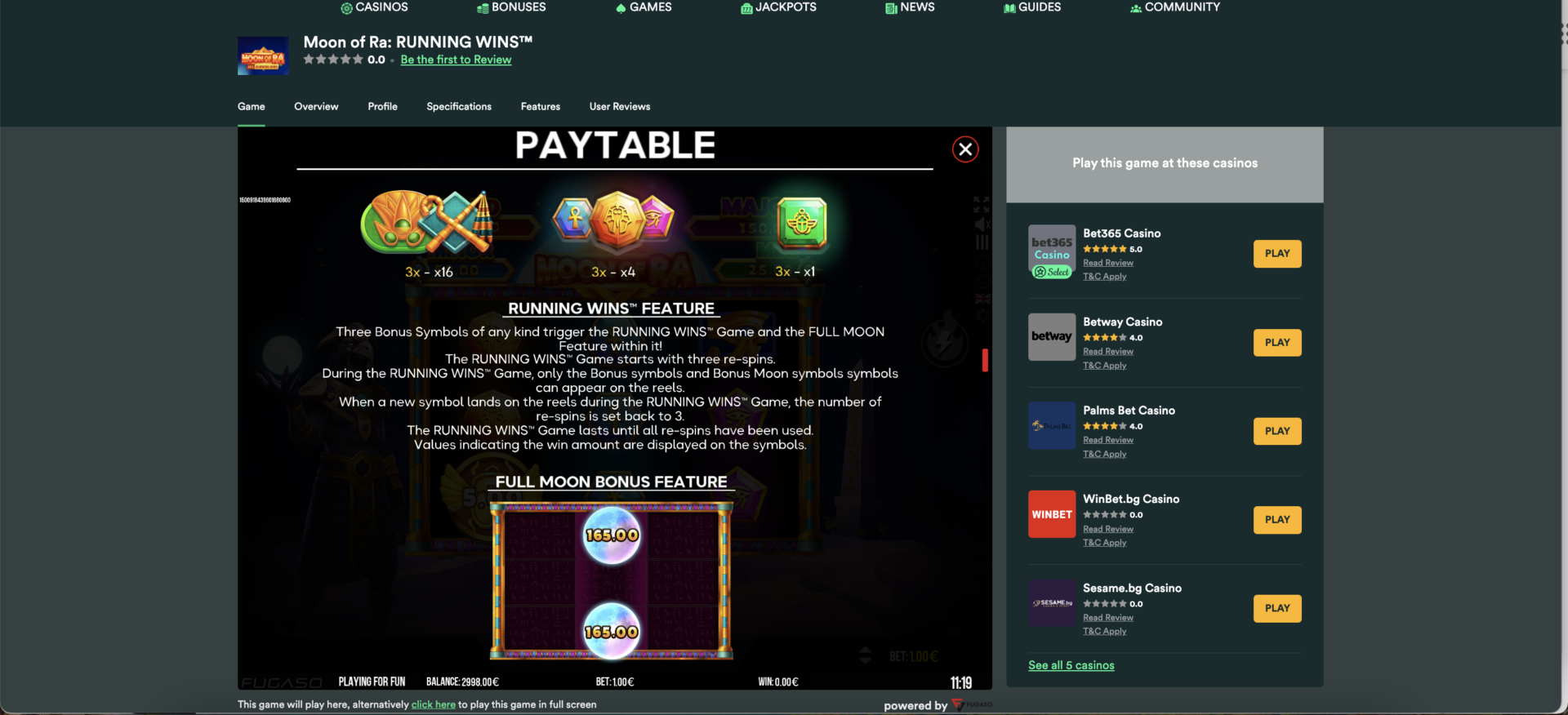Click the Sesame.bg Casino name
Viewport: 1568px width, 715px height.
pyautogui.click(x=1133, y=588)
